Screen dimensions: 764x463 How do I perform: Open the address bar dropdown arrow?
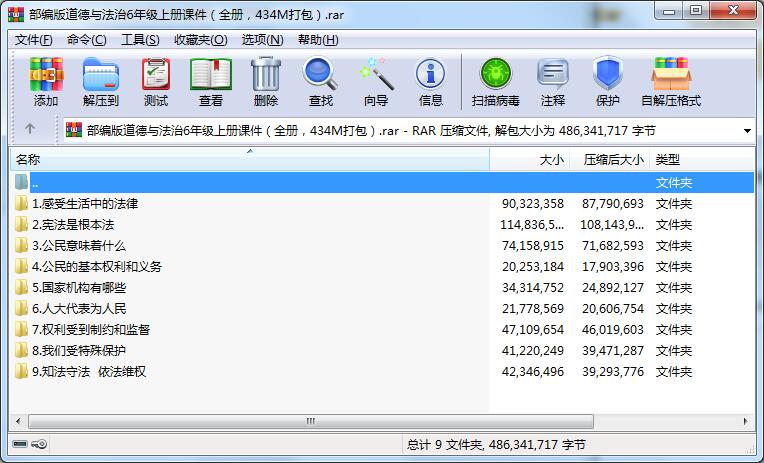click(747, 131)
